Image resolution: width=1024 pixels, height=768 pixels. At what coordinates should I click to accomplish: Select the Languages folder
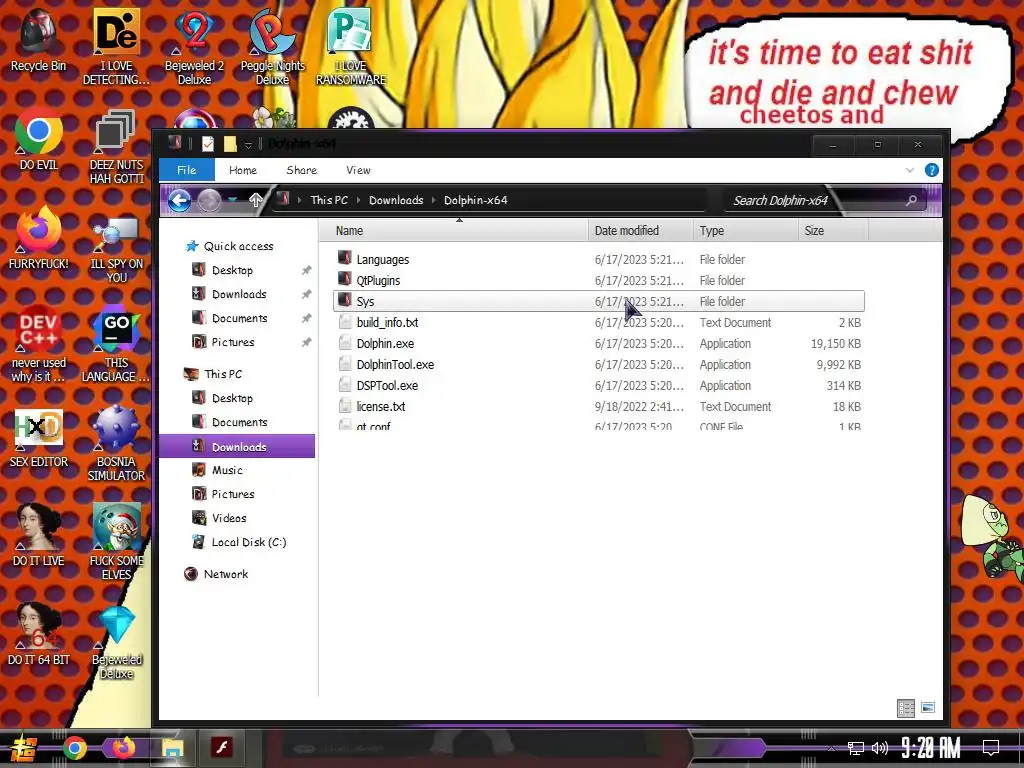coord(598,259)
